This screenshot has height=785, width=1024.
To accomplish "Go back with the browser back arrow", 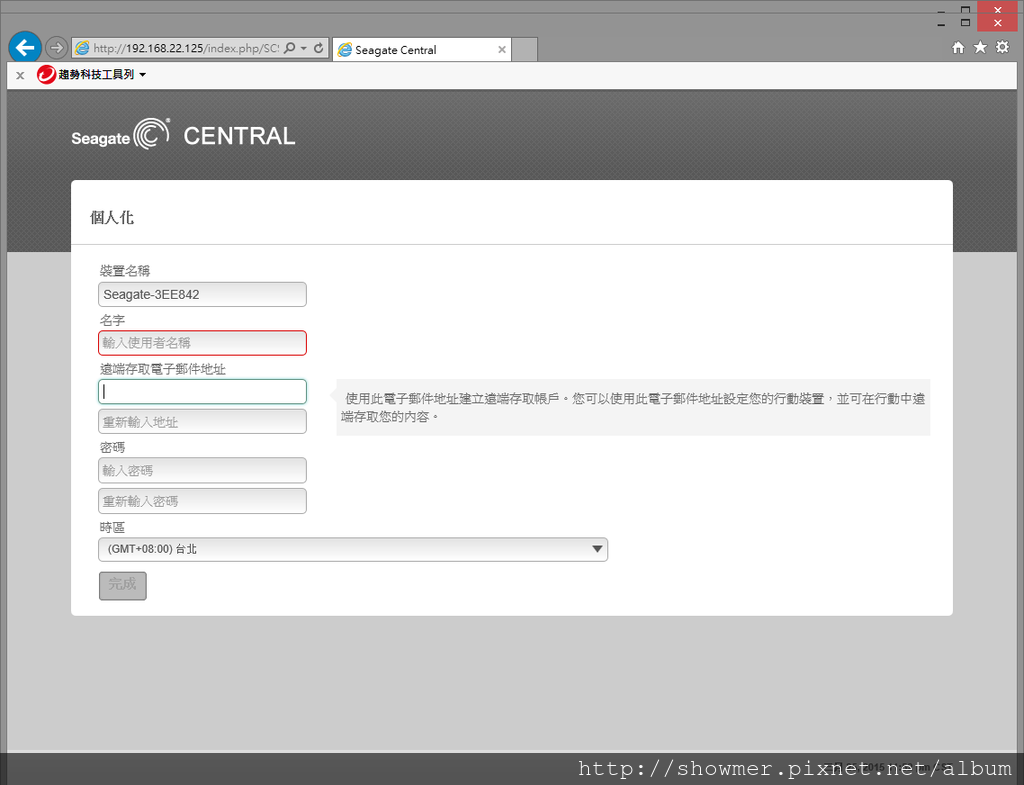I will [x=25, y=48].
